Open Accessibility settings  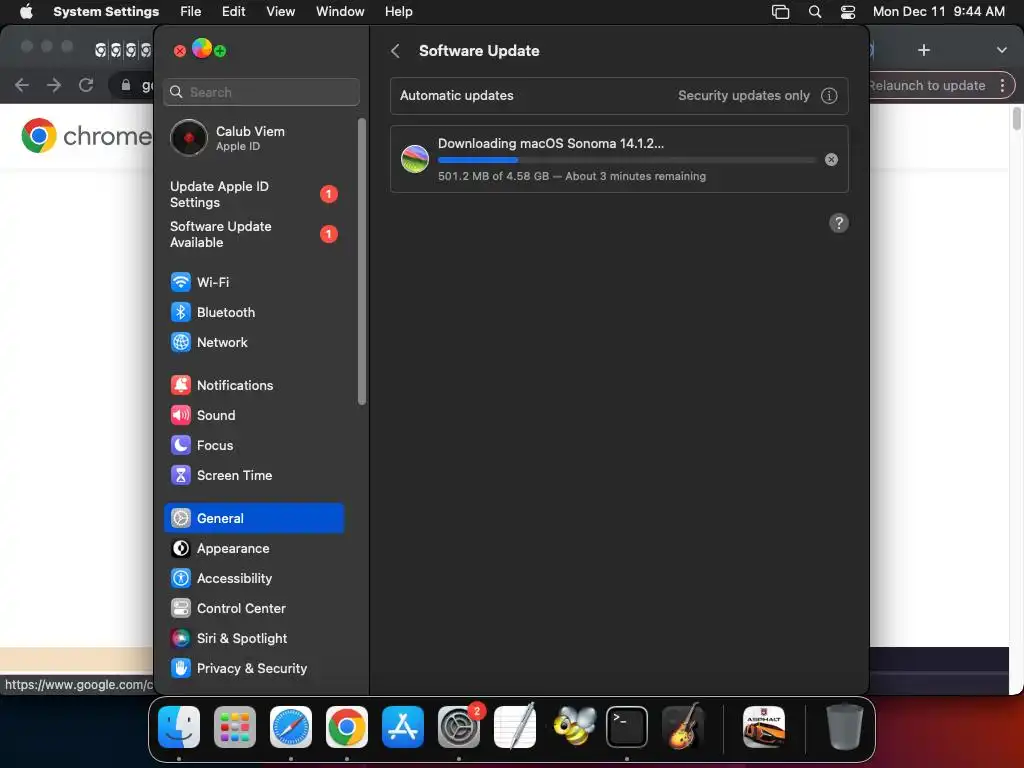[253, 579]
